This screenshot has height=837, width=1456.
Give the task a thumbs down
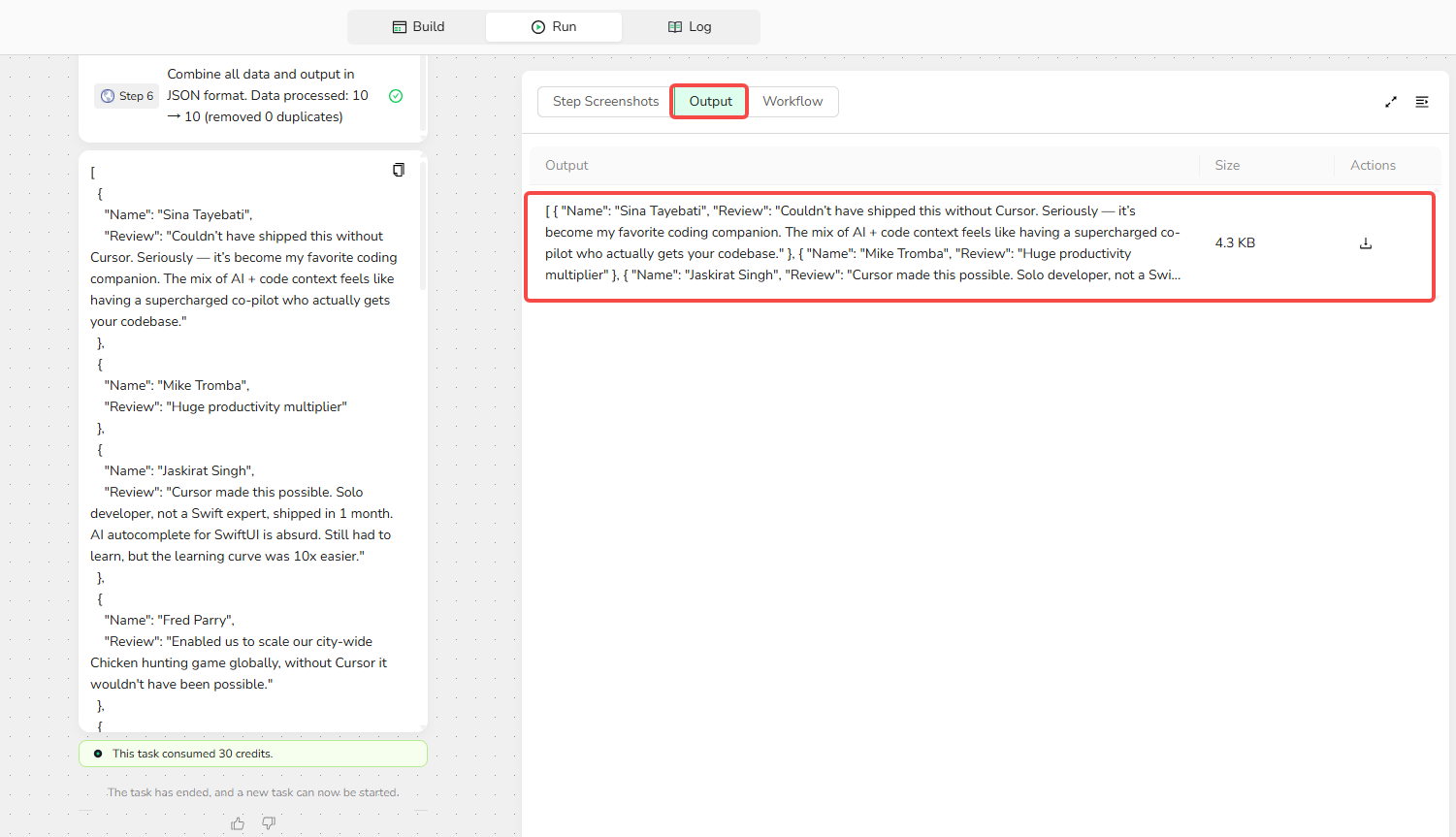pyautogui.click(x=269, y=823)
